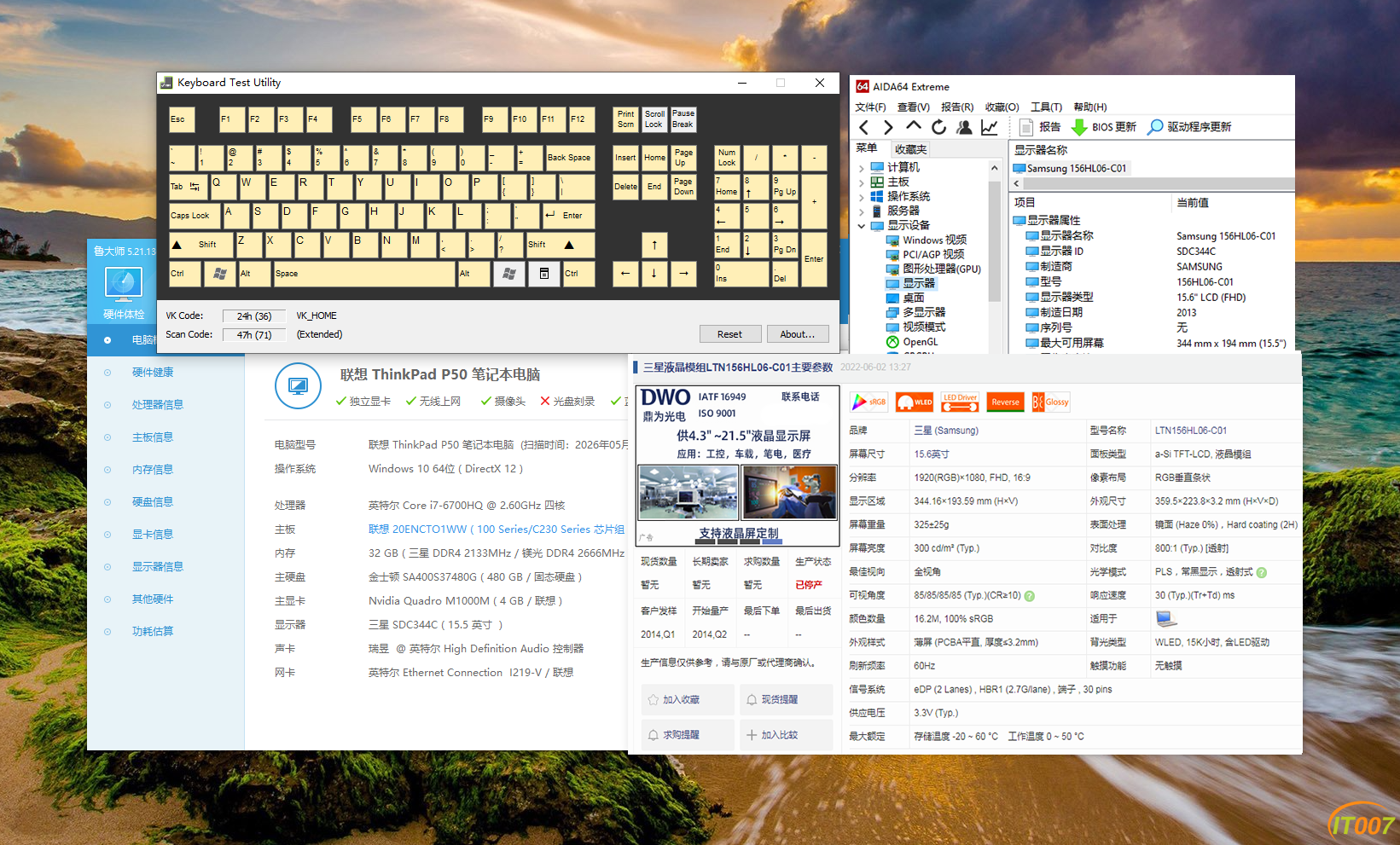Click the sRGB feature badge
1400x845 pixels.
[869, 402]
